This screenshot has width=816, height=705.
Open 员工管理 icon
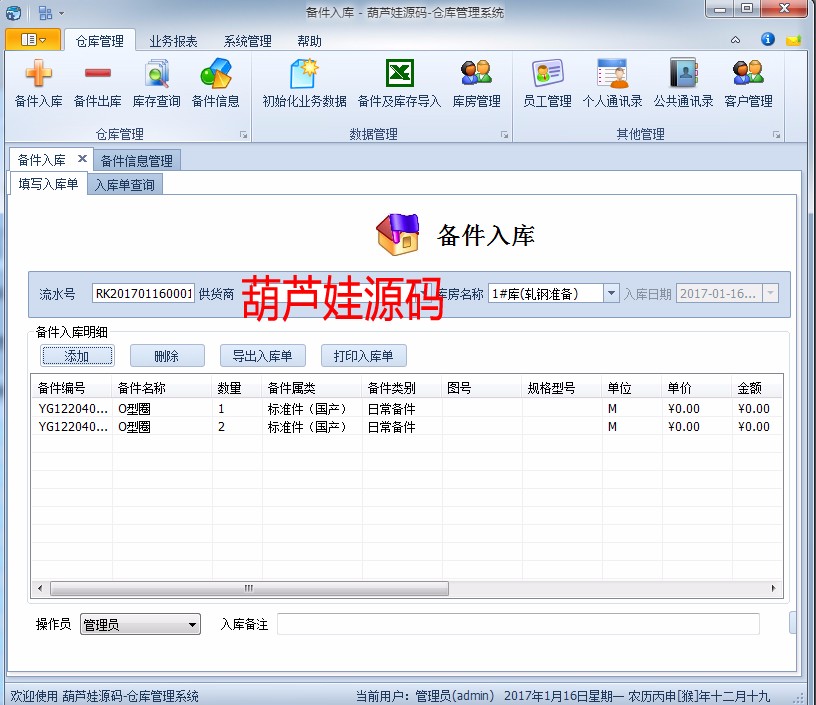[x=547, y=84]
